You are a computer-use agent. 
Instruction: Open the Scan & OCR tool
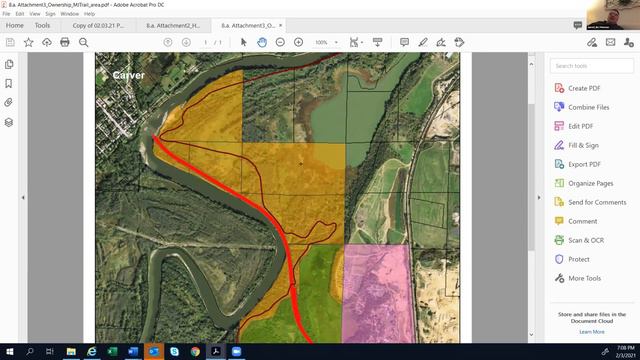pos(579,240)
